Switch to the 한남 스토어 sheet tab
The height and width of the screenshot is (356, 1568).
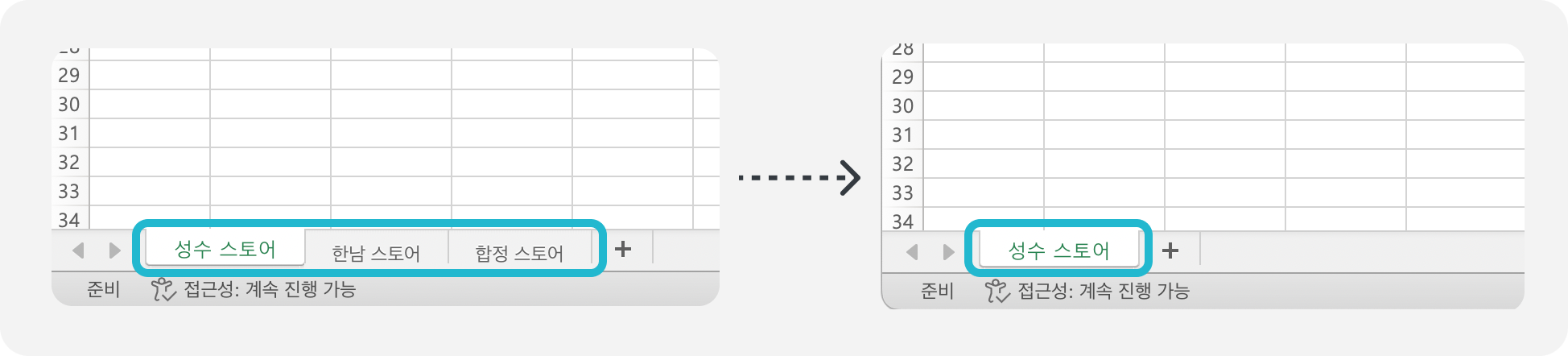click(376, 253)
